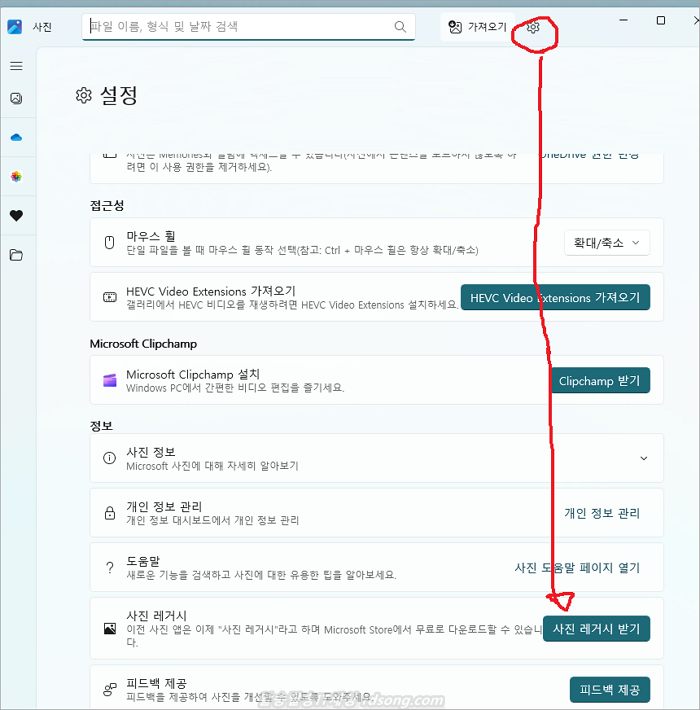
Task: Open Folders icon in left sidebar
Action: 16,255
